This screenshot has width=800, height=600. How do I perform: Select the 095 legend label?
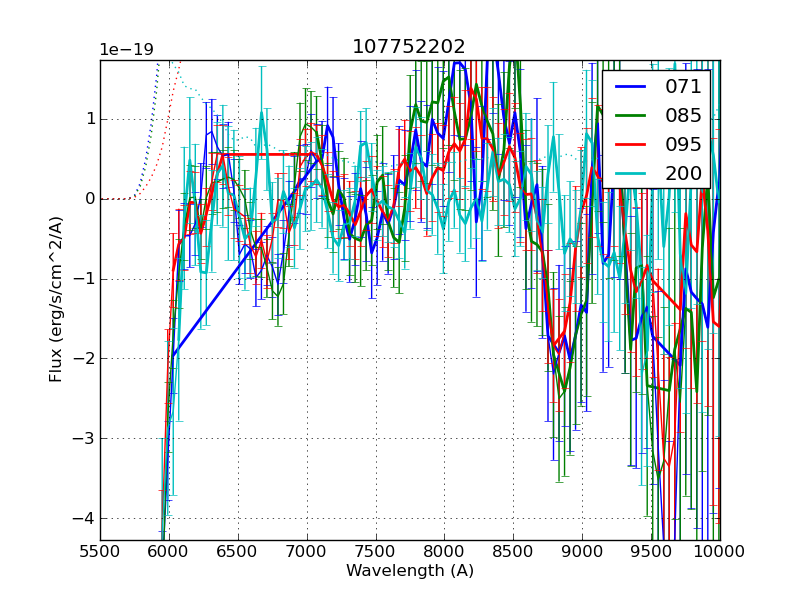click(x=683, y=144)
